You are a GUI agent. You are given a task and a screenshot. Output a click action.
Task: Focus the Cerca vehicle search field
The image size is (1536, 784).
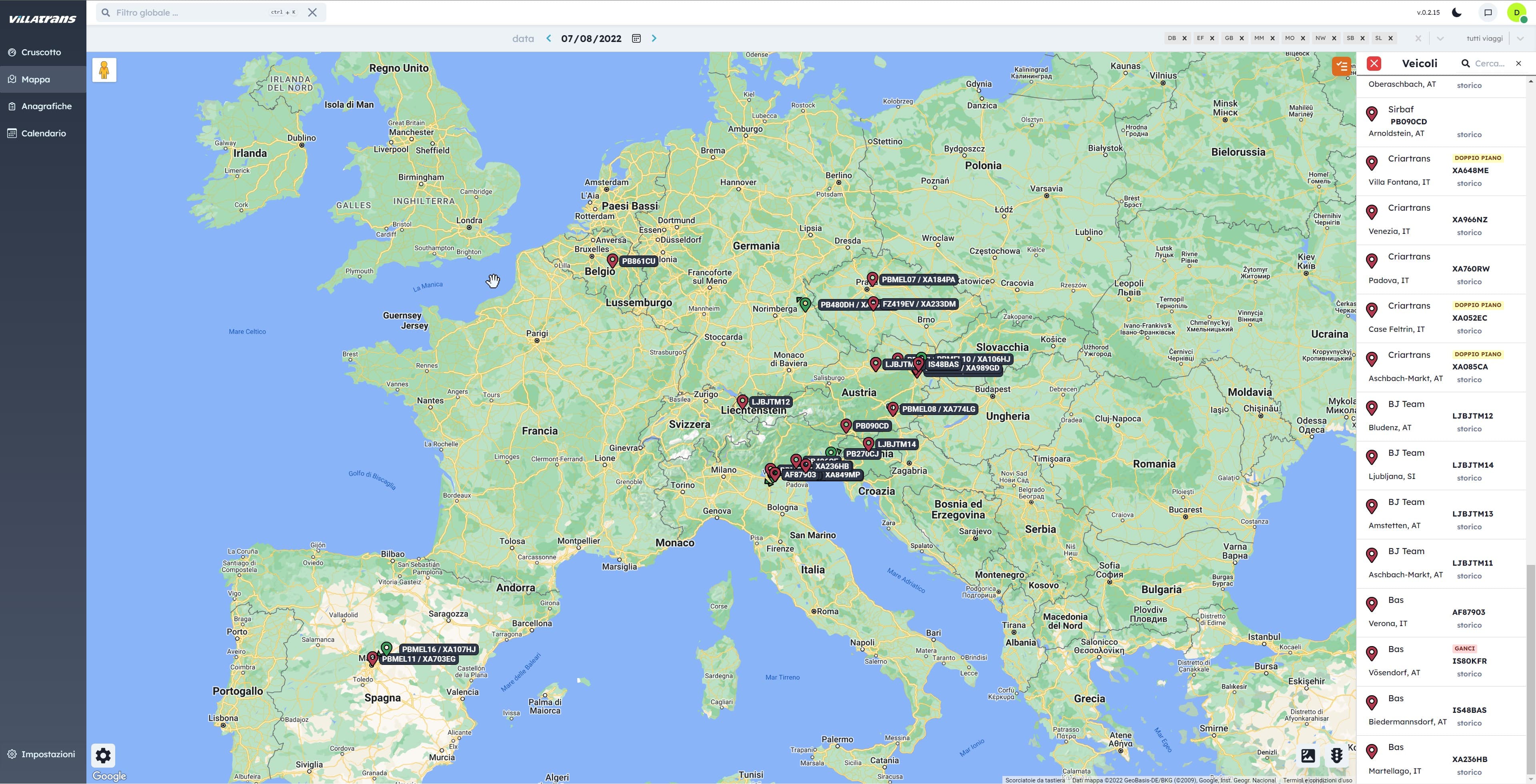(1490, 63)
